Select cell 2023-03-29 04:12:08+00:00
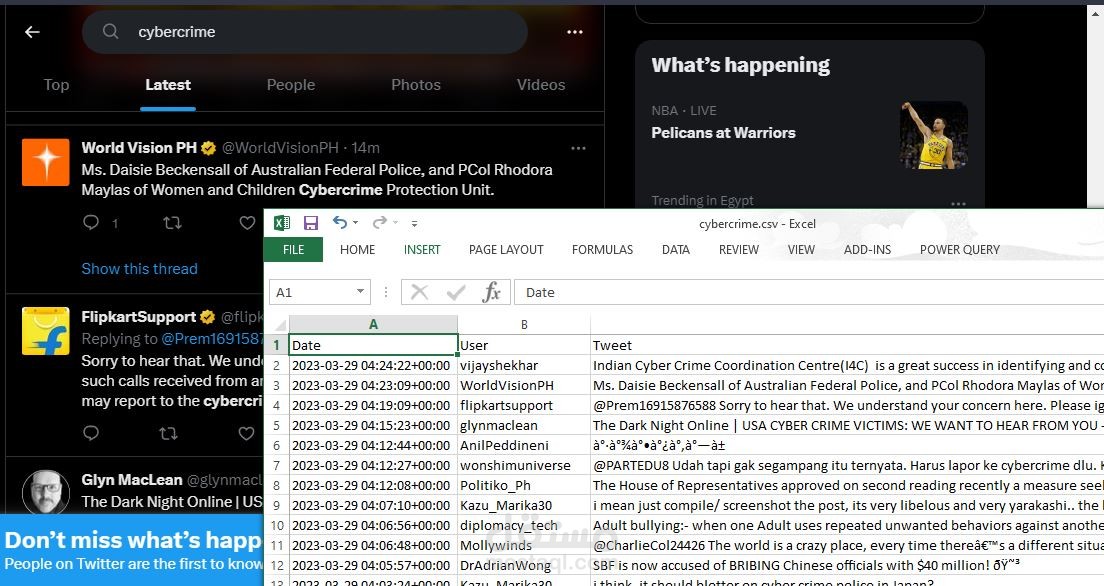1104x586 pixels. click(373, 485)
